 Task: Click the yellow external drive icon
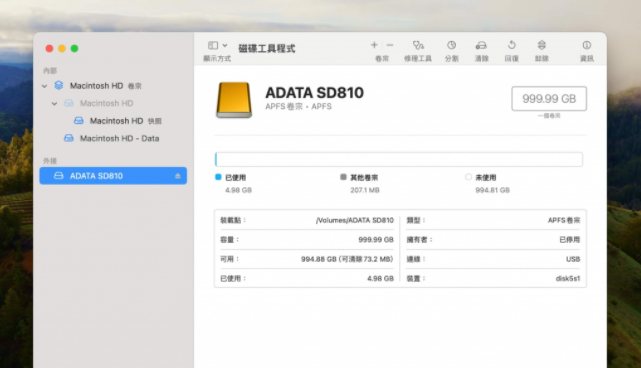(234, 100)
